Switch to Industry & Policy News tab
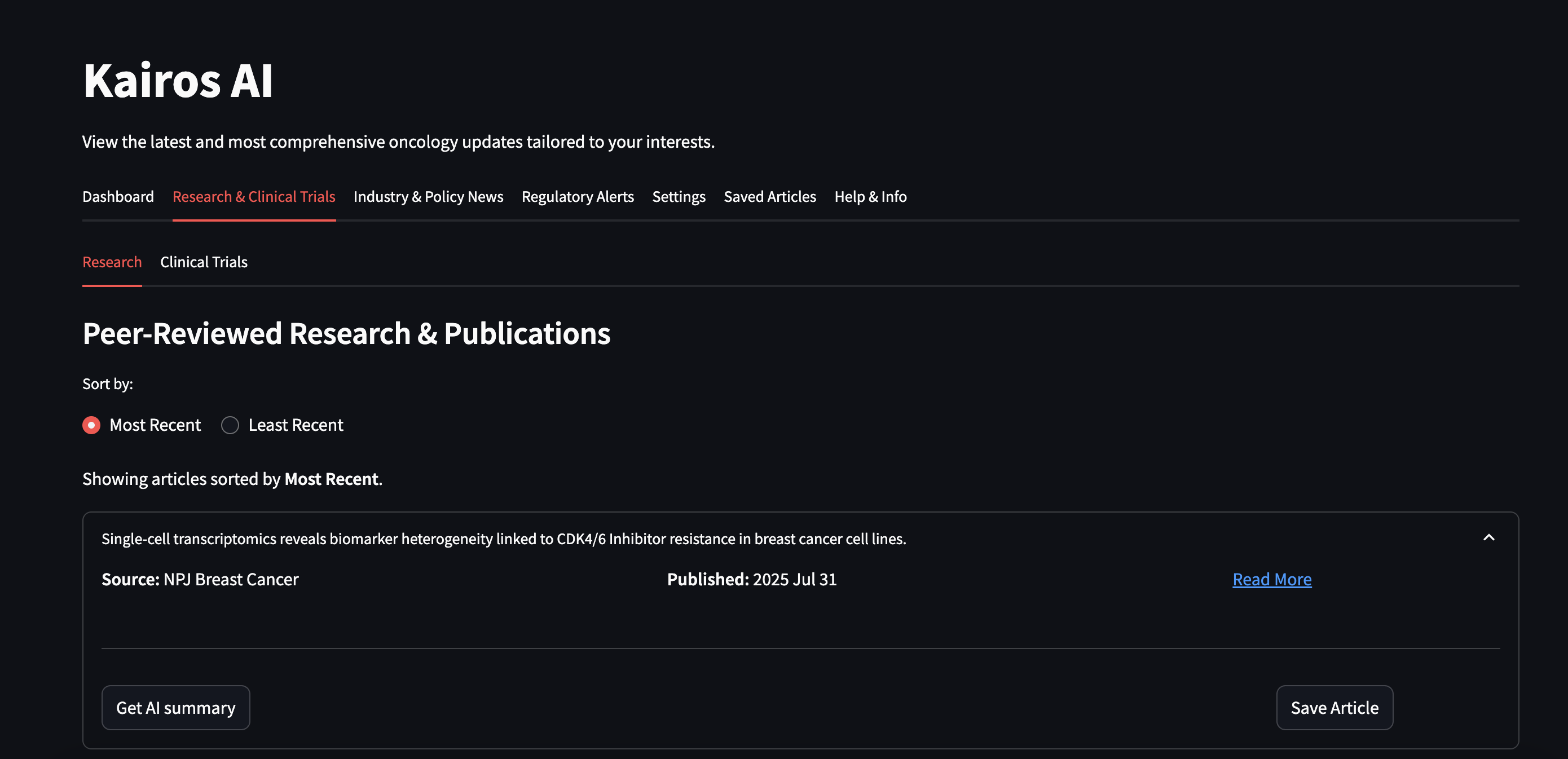 point(429,197)
